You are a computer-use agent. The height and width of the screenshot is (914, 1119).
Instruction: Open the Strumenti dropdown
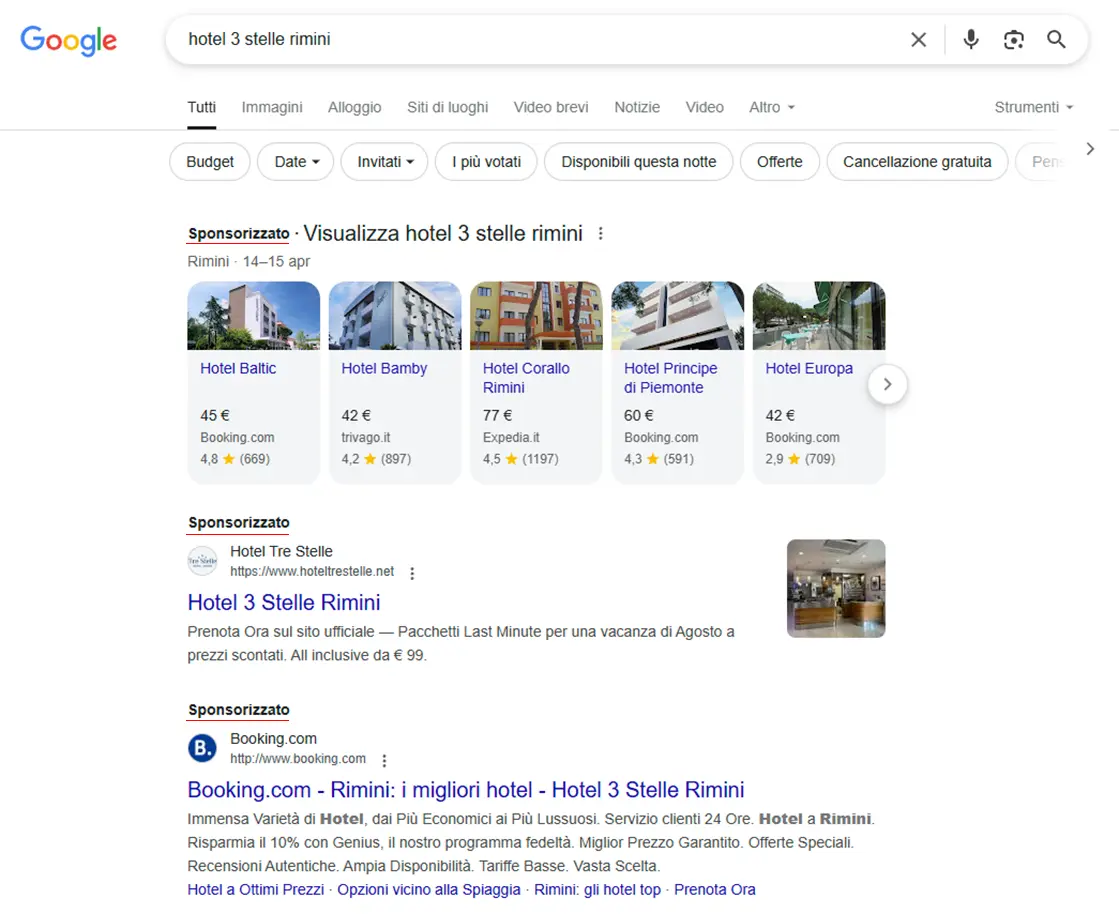[x=1033, y=107]
